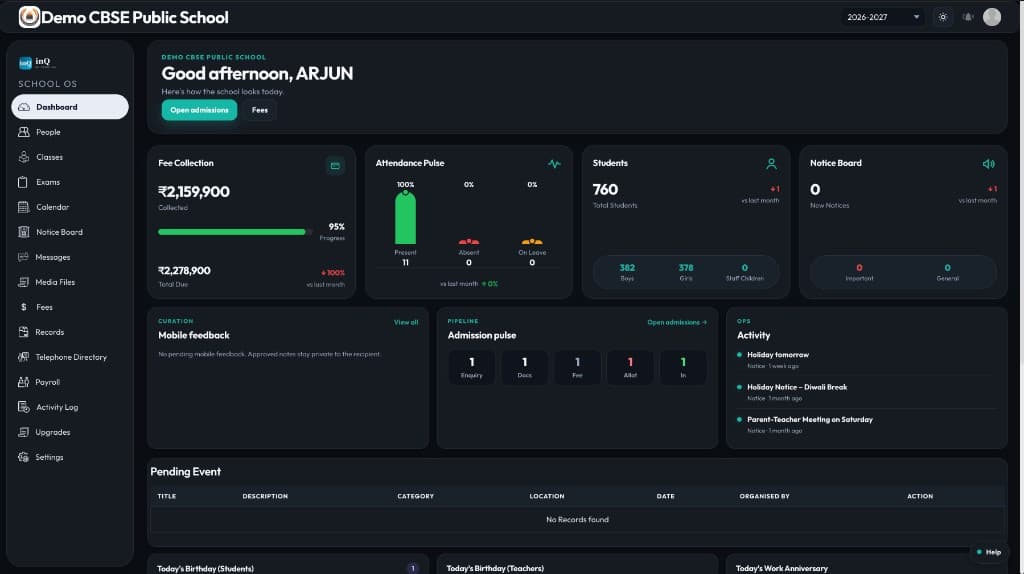
Task: Click the DATE column header in Pending Event
Action: pos(665,496)
